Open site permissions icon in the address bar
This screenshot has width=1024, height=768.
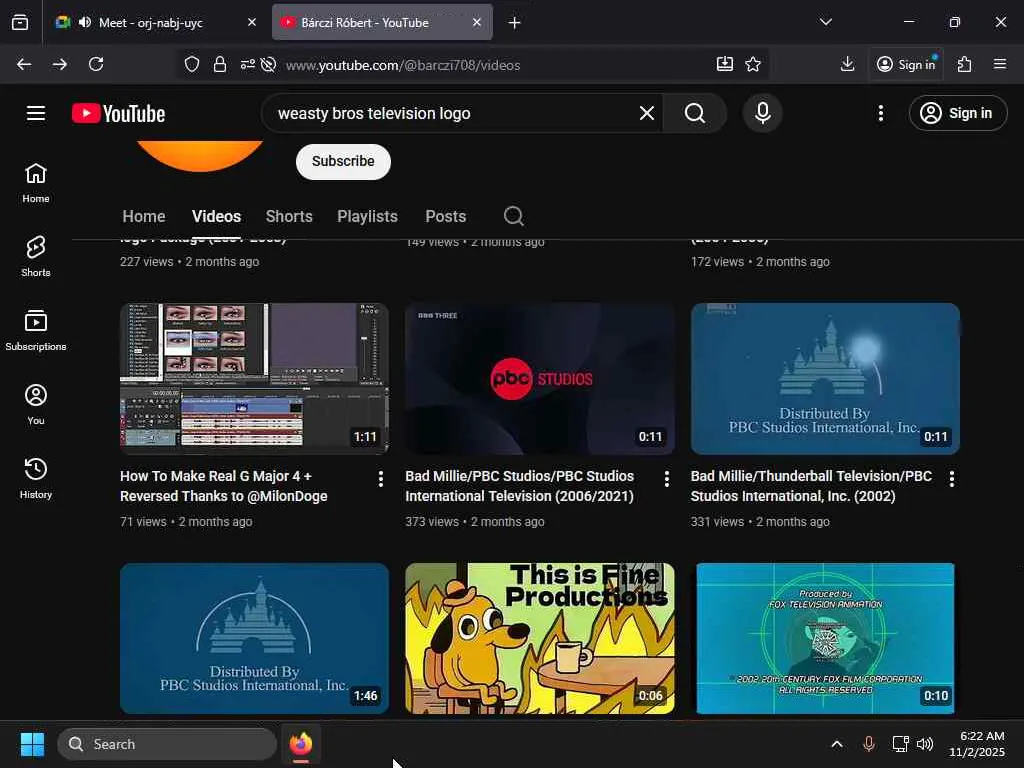[248, 64]
